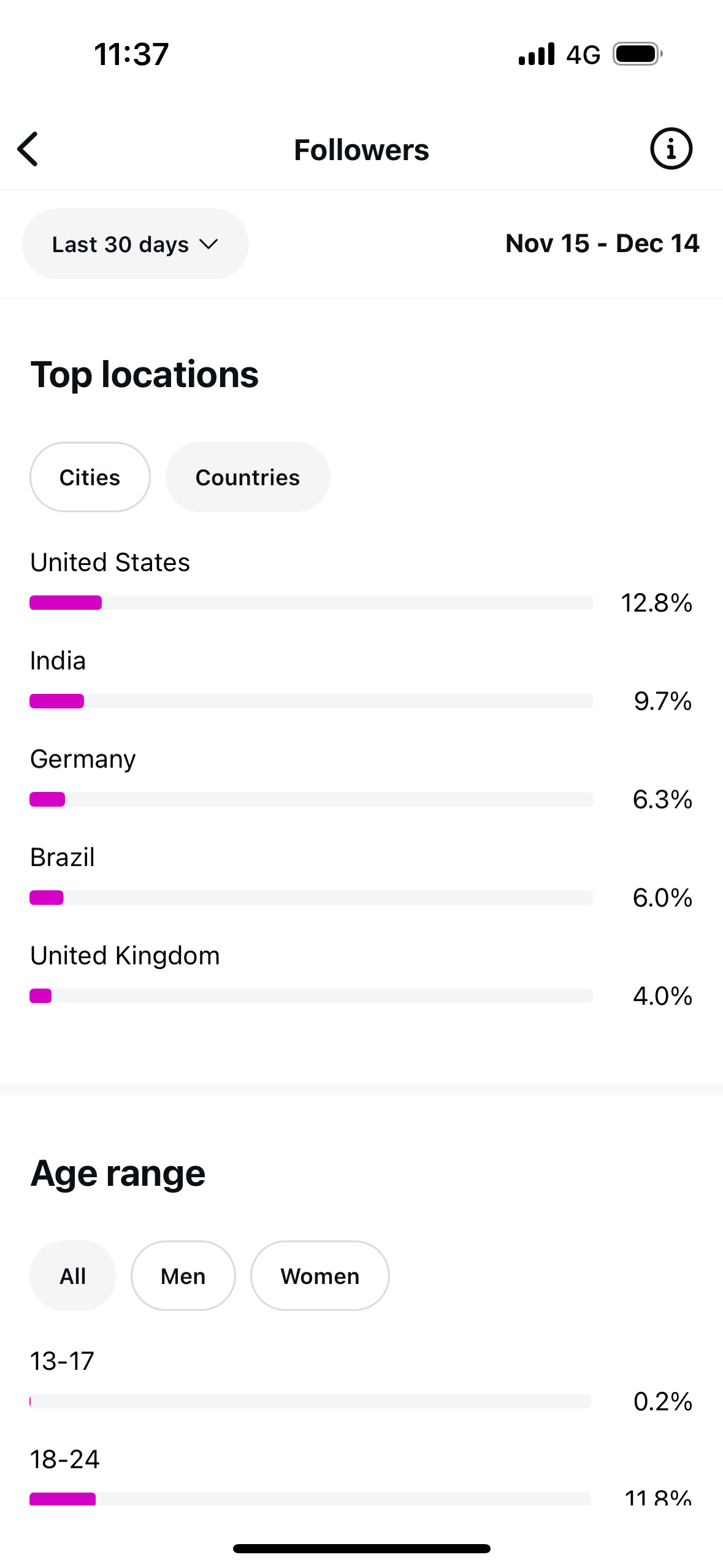This screenshot has height=1568, width=723.
Task: Switch to the Cities tab
Action: click(x=90, y=477)
